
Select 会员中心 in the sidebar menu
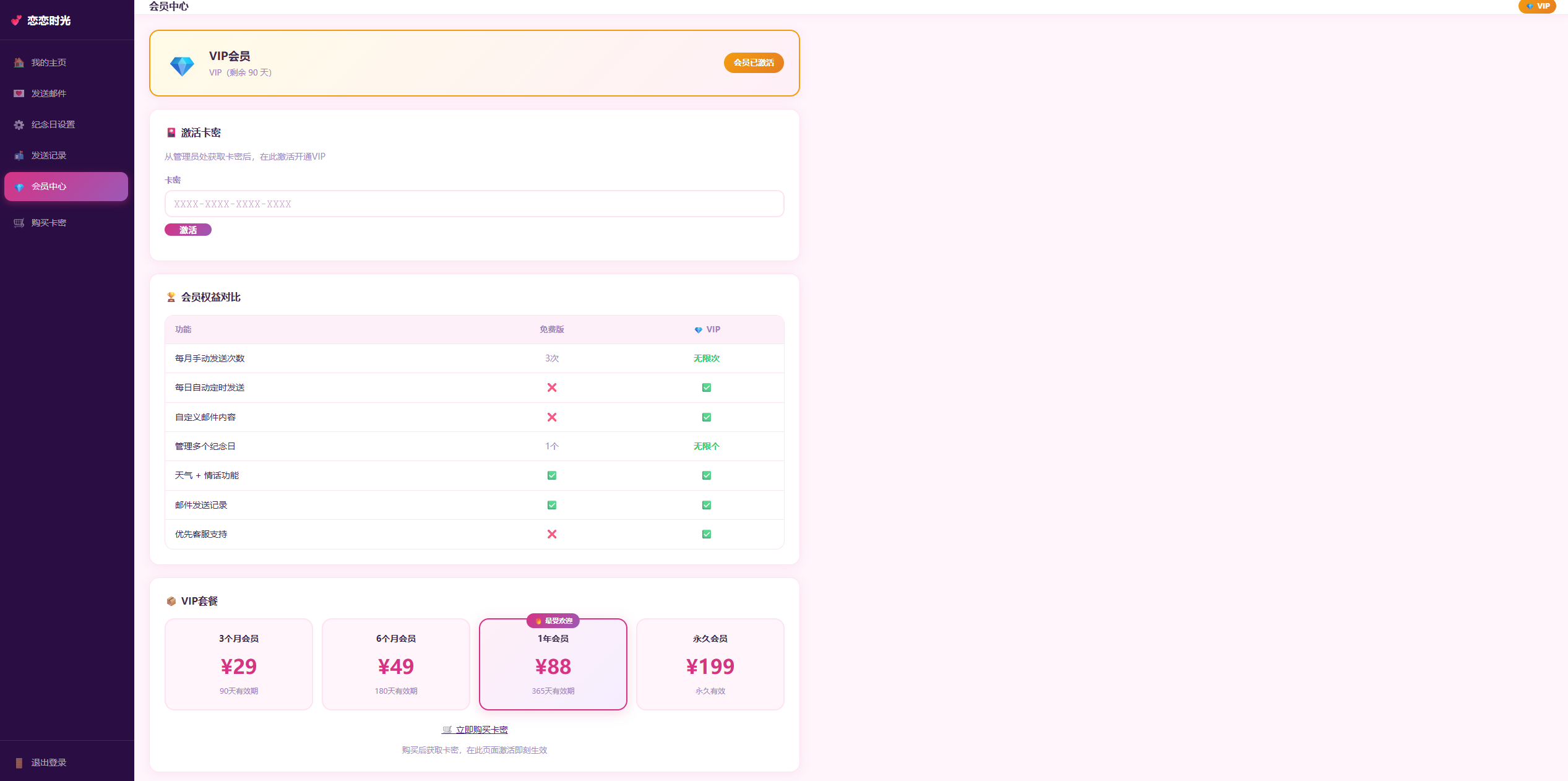[x=66, y=186]
